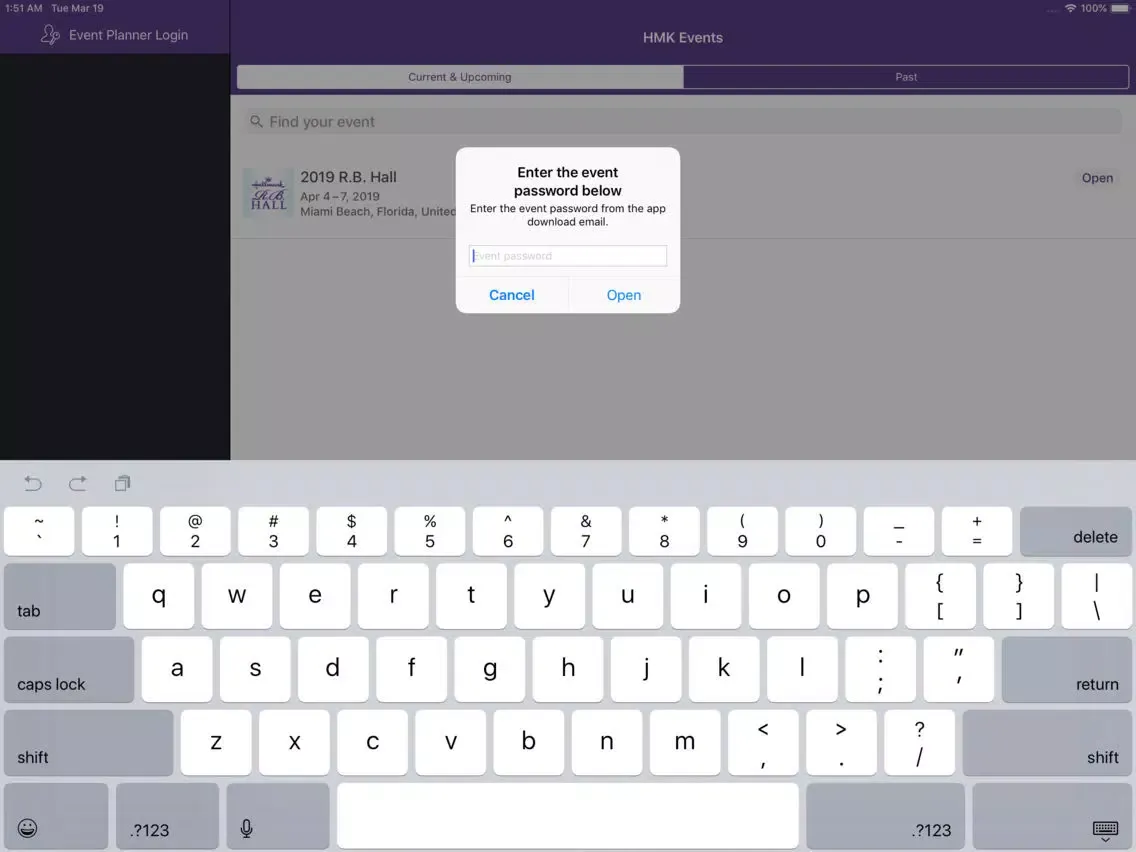Tap the undo arrow above keyboard
This screenshot has height=852, width=1136.
tap(33, 484)
